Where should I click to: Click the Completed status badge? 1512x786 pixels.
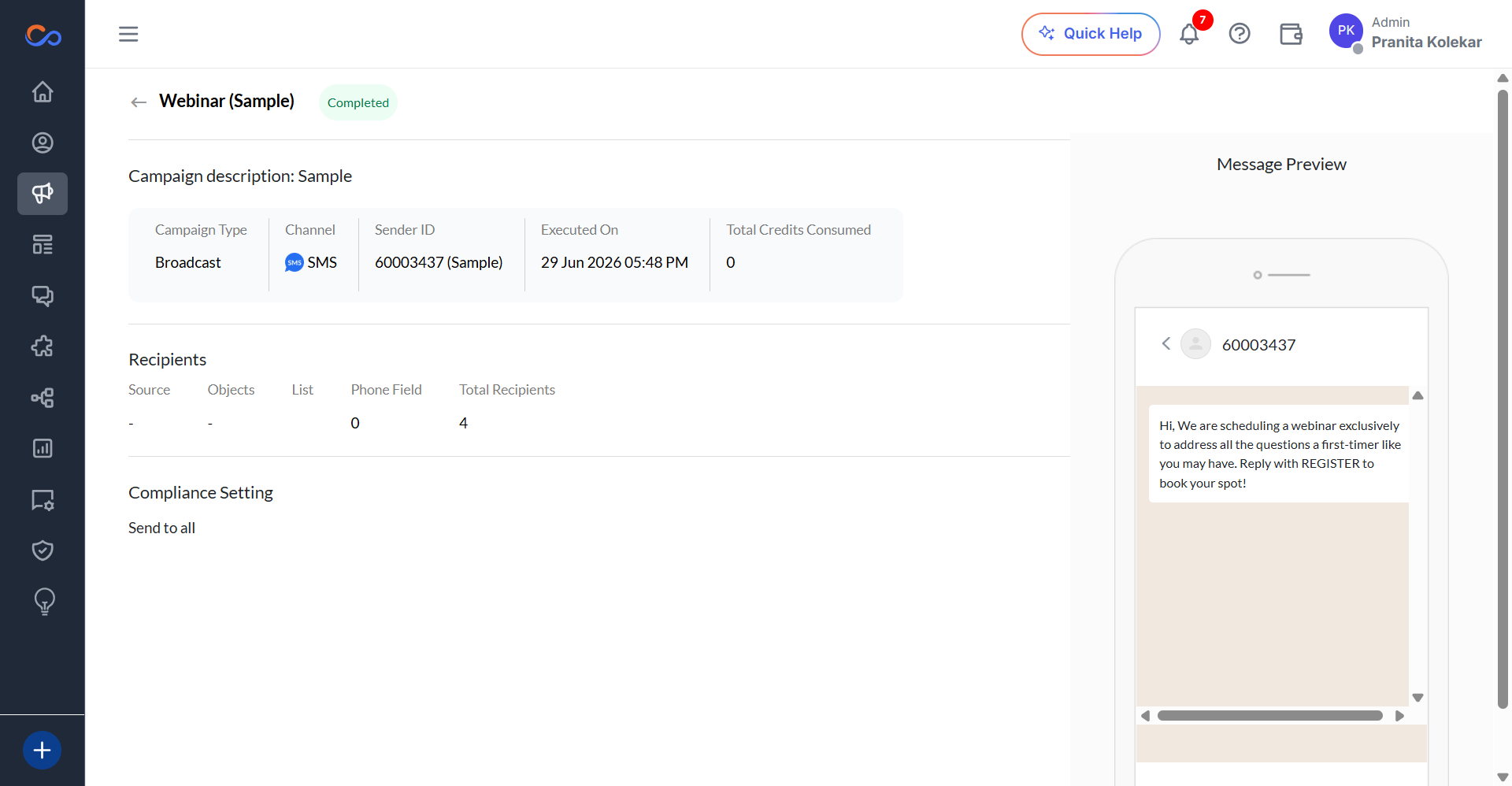pos(358,102)
